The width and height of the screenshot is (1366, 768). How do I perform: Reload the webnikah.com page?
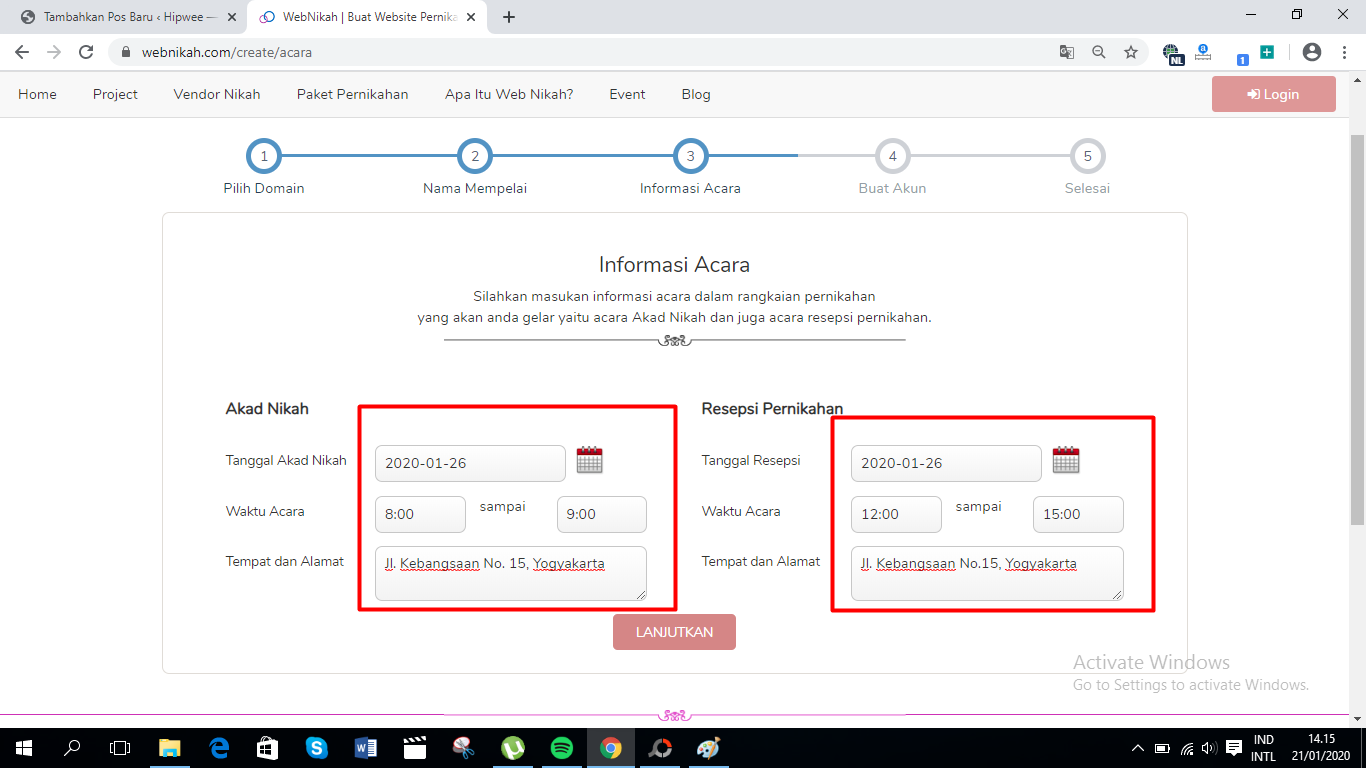[85, 52]
